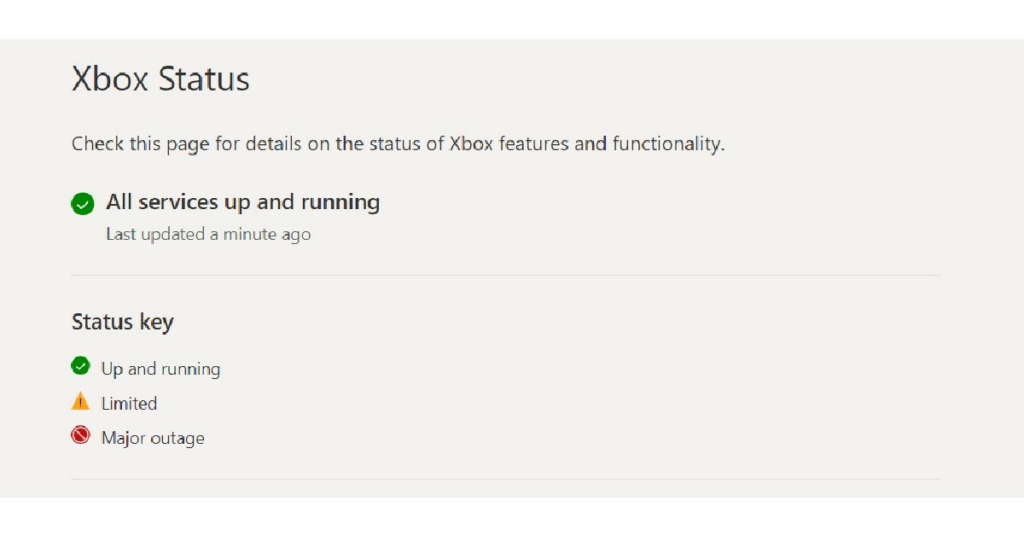Click the "Up and running" key label
Viewport: 1024px width, 536px height.
(160, 369)
